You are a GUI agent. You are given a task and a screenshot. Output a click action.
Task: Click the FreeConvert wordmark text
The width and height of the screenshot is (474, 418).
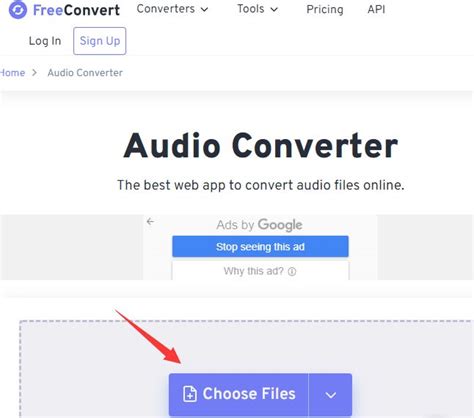[76, 10]
